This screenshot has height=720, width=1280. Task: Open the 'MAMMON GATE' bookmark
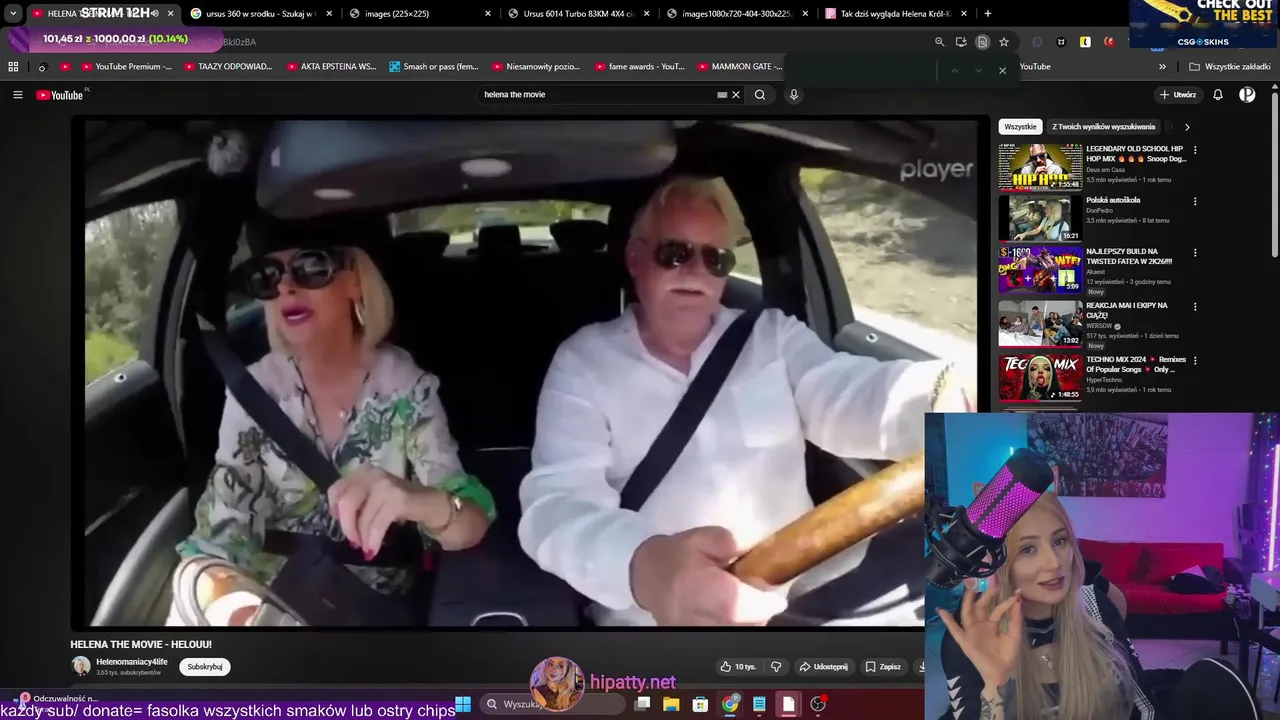point(739,67)
